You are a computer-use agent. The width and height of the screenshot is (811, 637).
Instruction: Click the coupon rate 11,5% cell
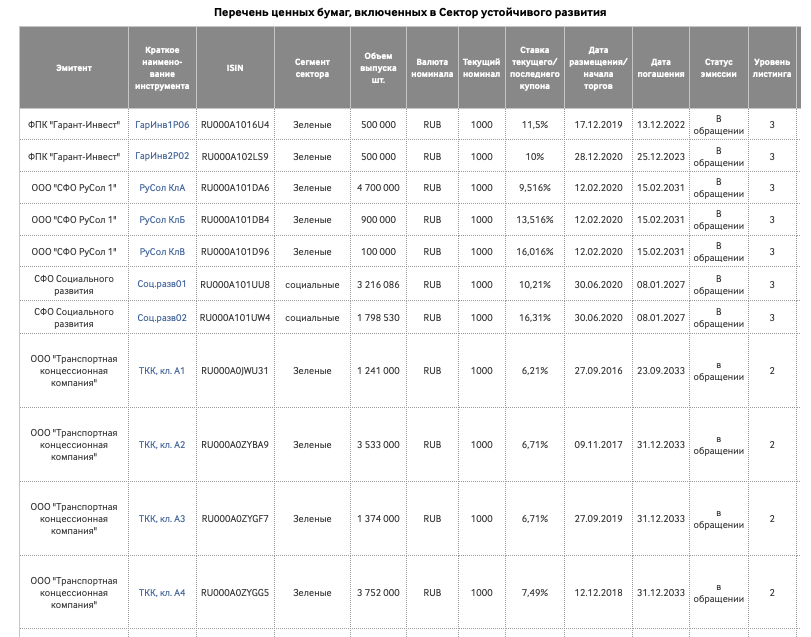pyautogui.click(x=534, y=125)
